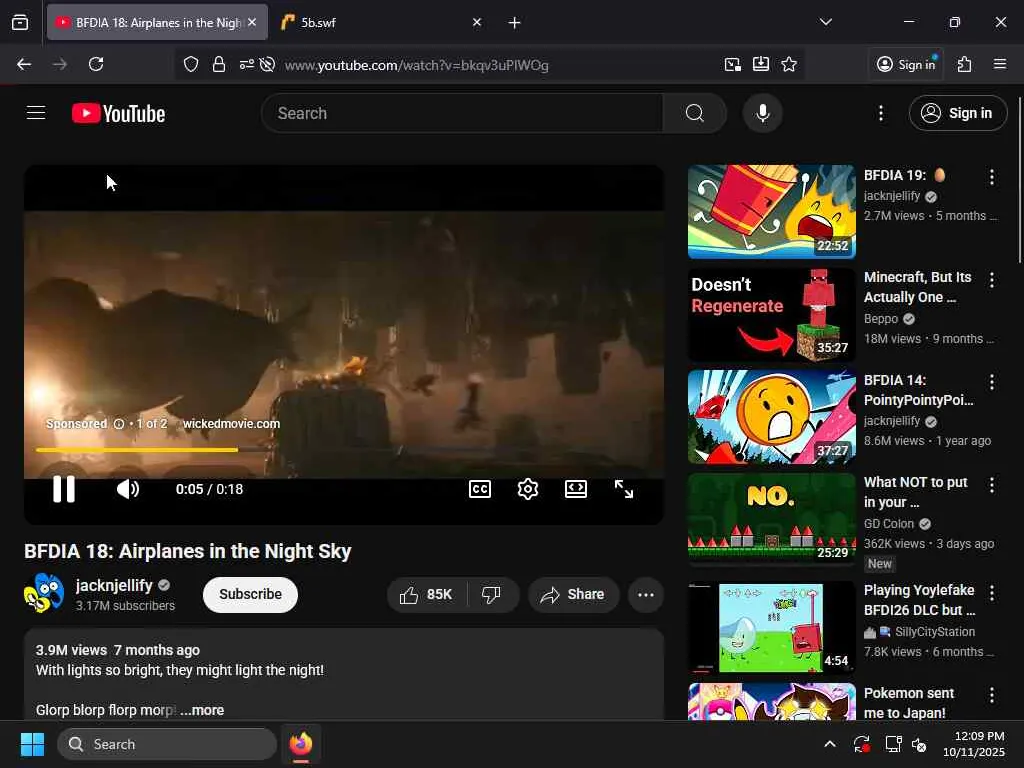Open BFDIA 19 video thumbnail
The width and height of the screenshot is (1024, 768).
click(x=771, y=212)
